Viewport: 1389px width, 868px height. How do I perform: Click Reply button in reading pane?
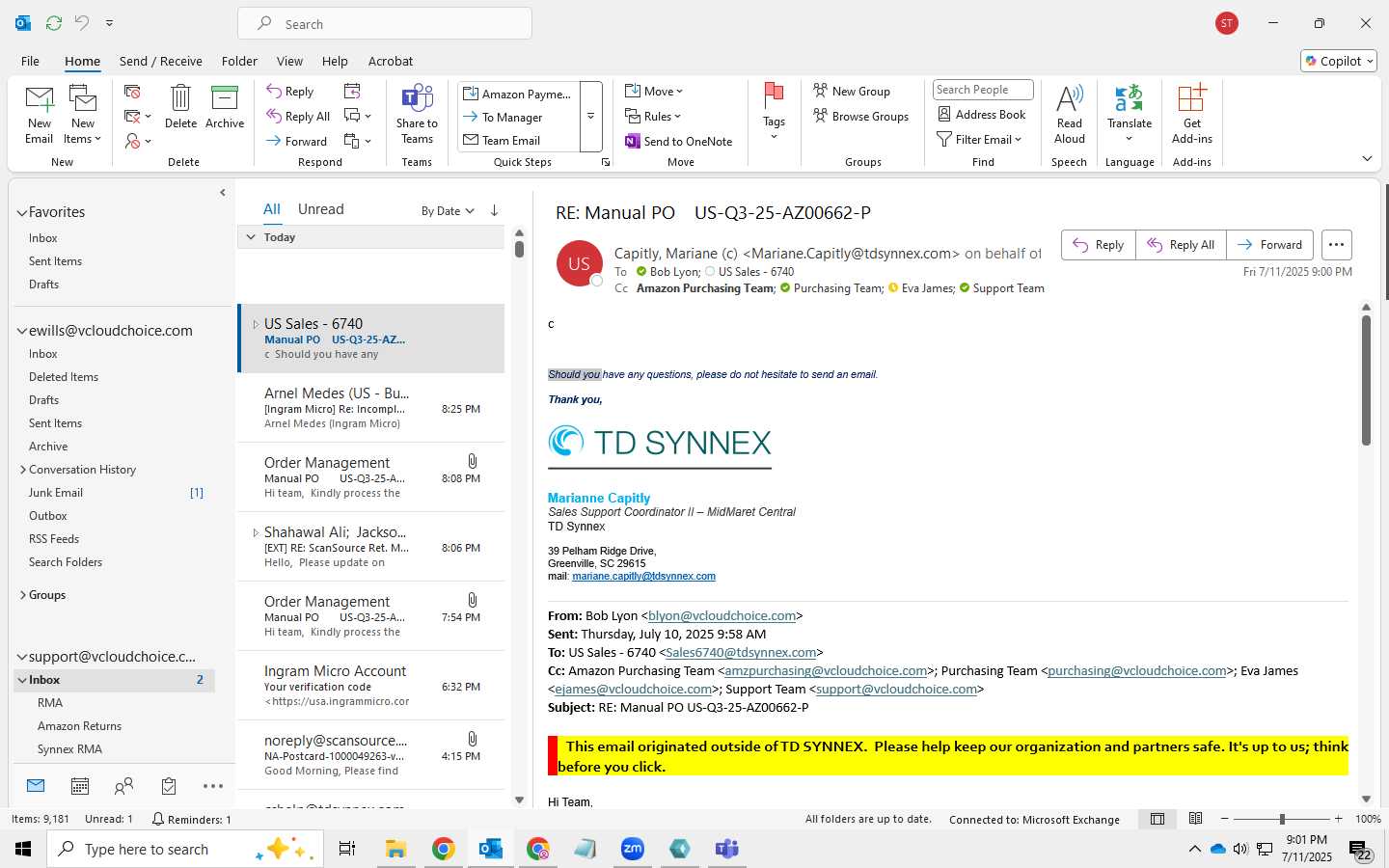(1099, 245)
